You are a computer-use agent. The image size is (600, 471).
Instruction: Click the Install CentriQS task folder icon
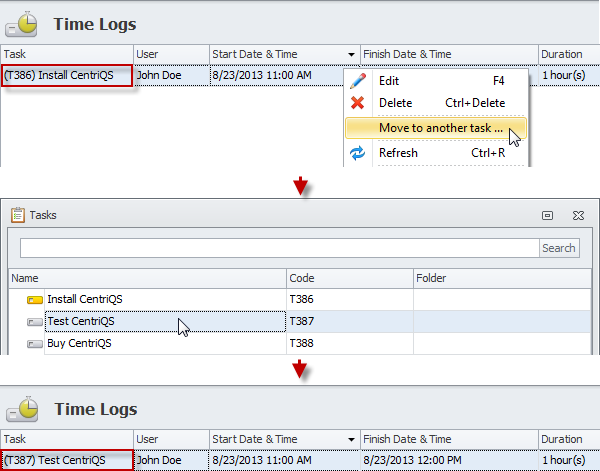pos(35,300)
